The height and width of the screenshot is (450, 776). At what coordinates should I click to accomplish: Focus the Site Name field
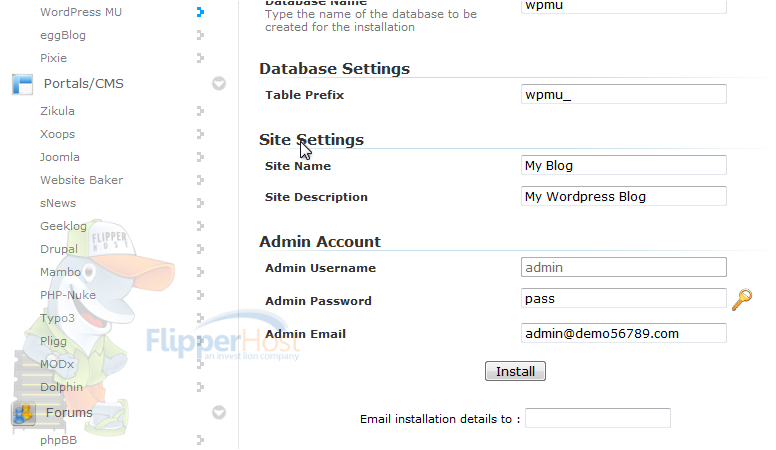(624, 165)
